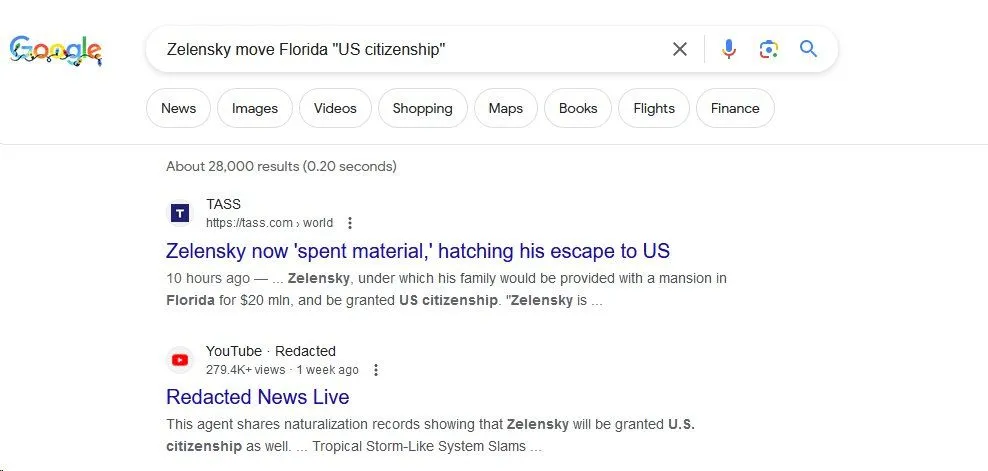The width and height of the screenshot is (988, 471).
Task: Click the TASS site favicon
Action: tap(179, 213)
